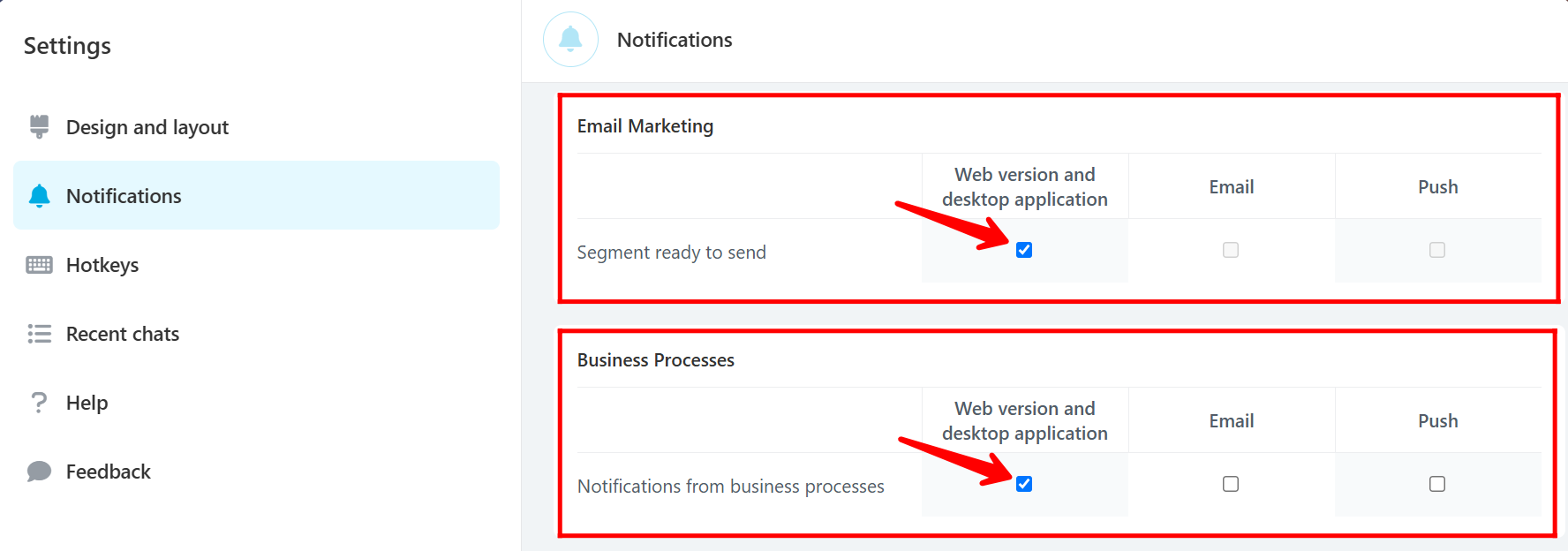Viewport: 1568px width, 551px height.
Task: Uncheck business processes web version checkbox
Action: pyautogui.click(x=1024, y=484)
